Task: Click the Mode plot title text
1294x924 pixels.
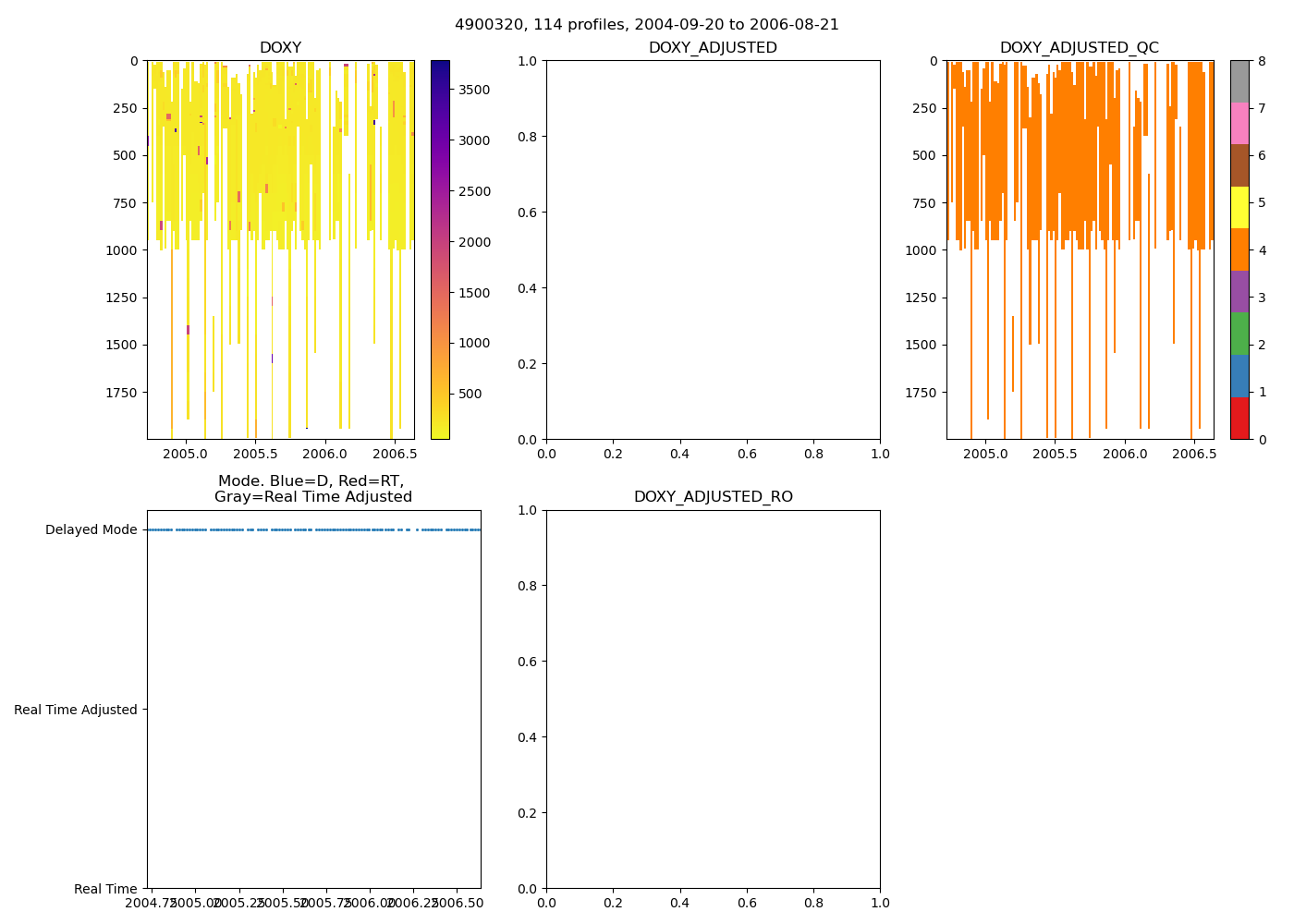Action: [x=313, y=489]
